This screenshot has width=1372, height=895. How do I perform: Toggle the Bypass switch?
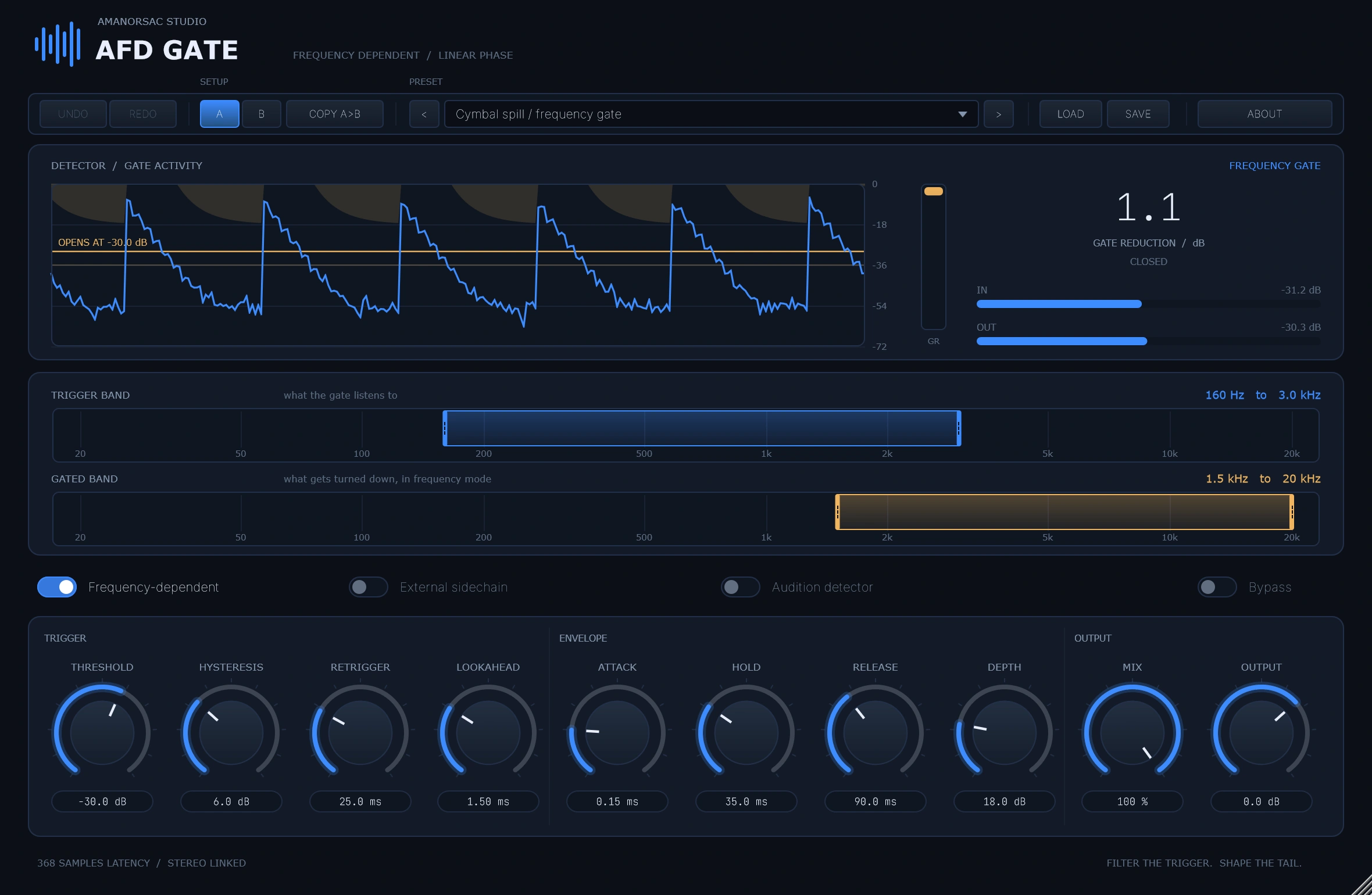click(x=1217, y=587)
